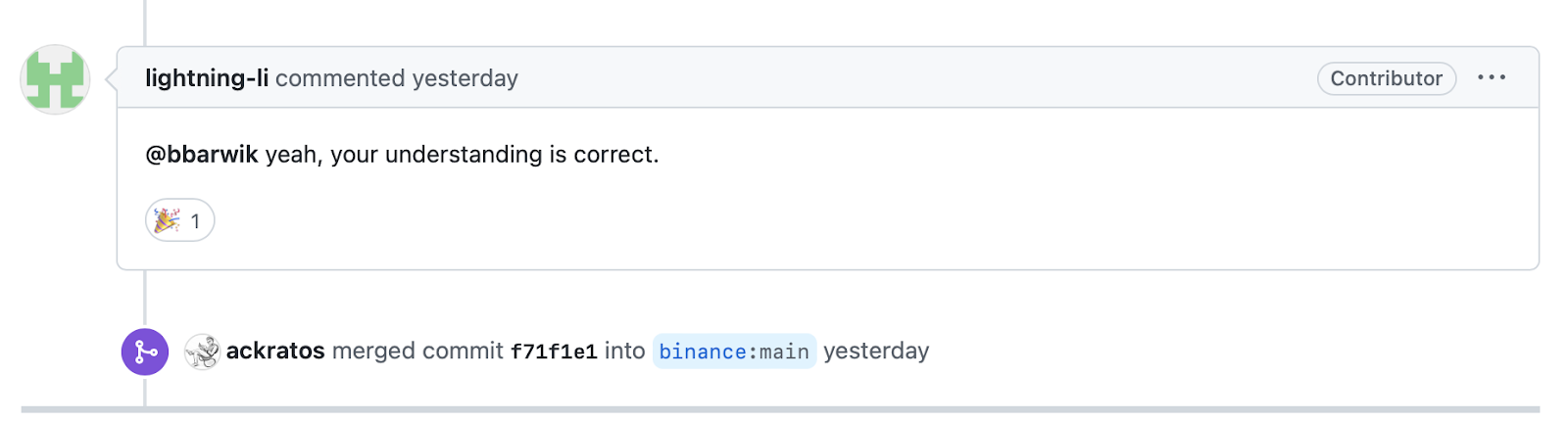Click the comment's "yesterday" timestamp

pyautogui.click(x=465, y=78)
